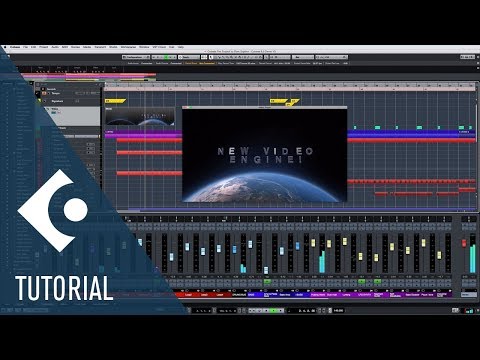Screen dimensions: 480x360
Task: Click the green Play button in the transport bar
Action: [x=274, y=310]
